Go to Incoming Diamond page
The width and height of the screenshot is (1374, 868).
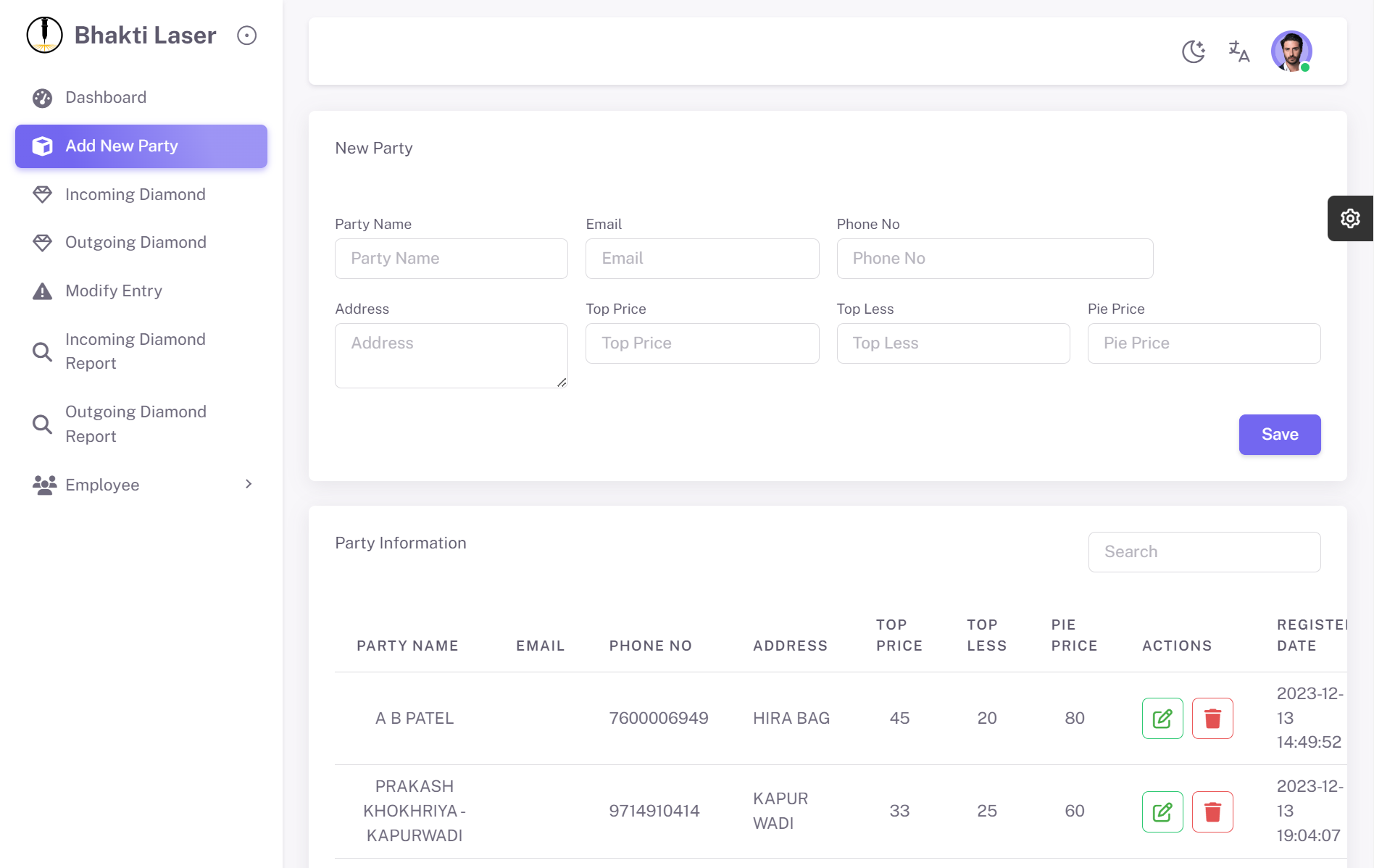click(136, 194)
